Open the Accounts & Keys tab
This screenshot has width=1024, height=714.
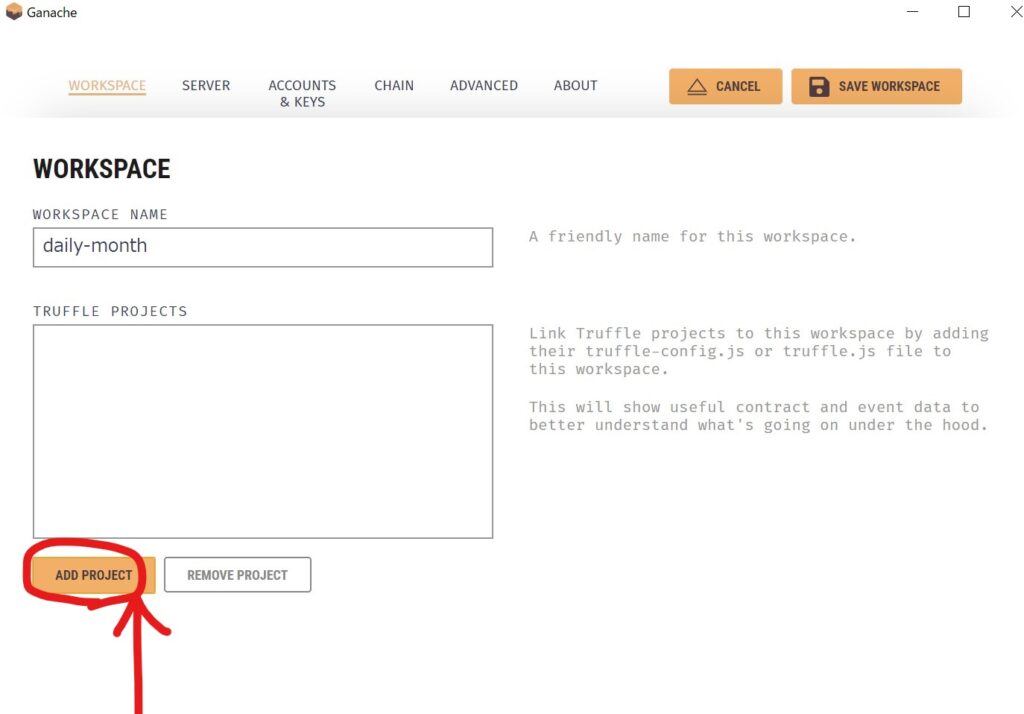[302, 93]
